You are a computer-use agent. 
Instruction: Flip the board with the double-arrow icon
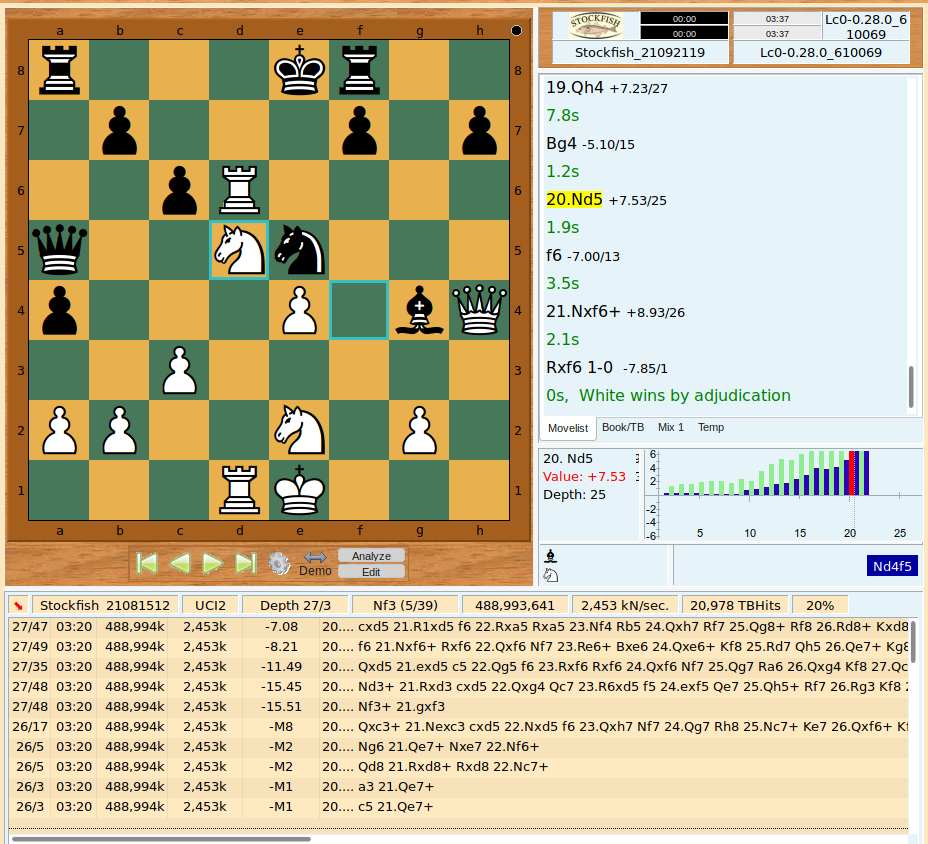click(315, 557)
